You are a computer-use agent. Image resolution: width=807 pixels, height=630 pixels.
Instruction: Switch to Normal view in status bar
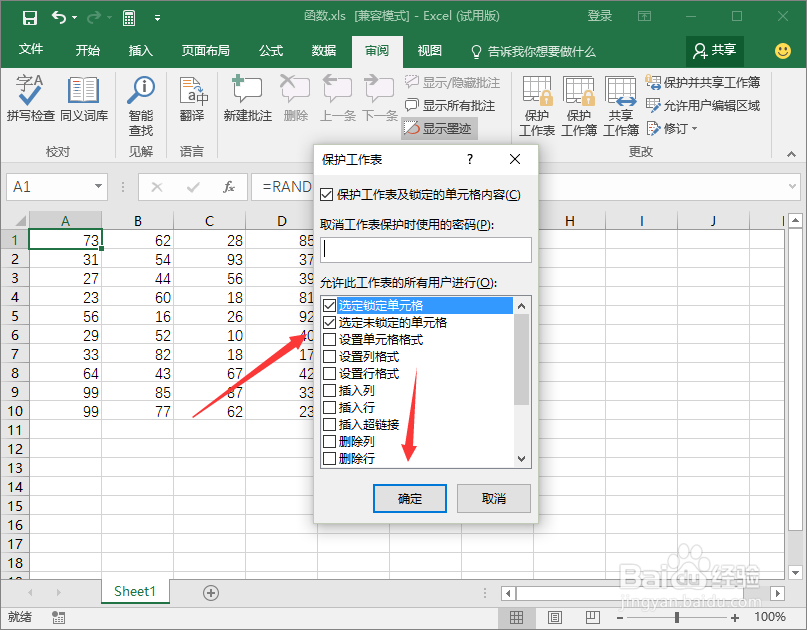coord(516,617)
